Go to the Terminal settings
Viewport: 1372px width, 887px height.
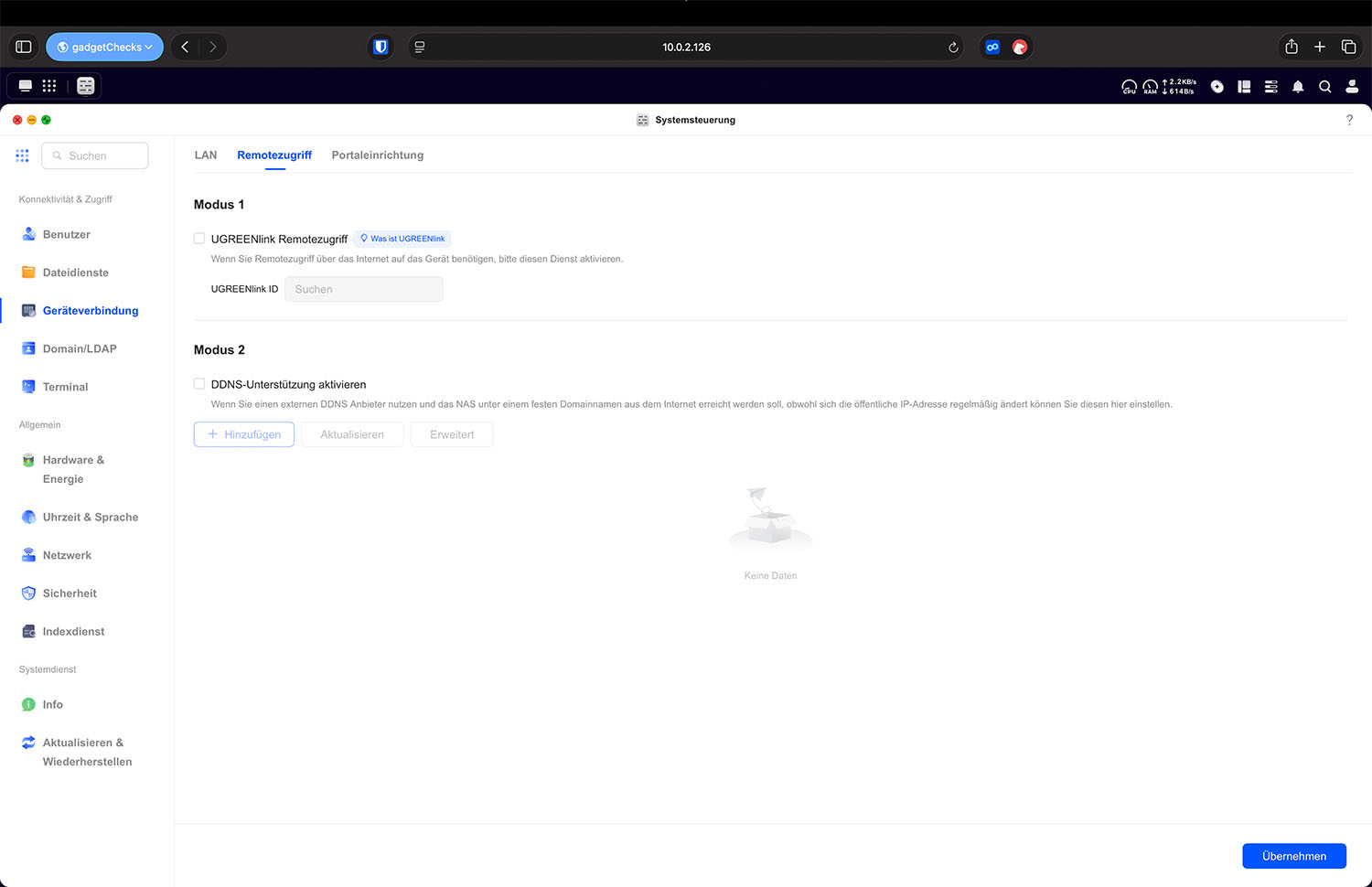tap(65, 387)
